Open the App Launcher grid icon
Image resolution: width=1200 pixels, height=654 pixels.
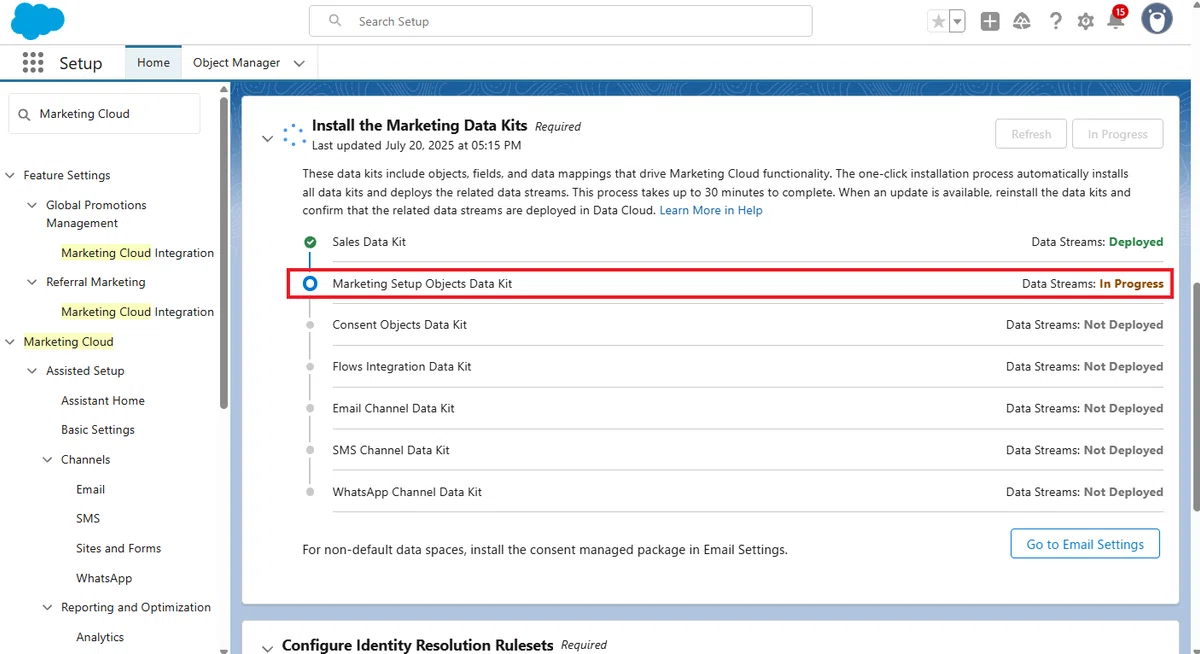pyautogui.click(x=33, y=63)
